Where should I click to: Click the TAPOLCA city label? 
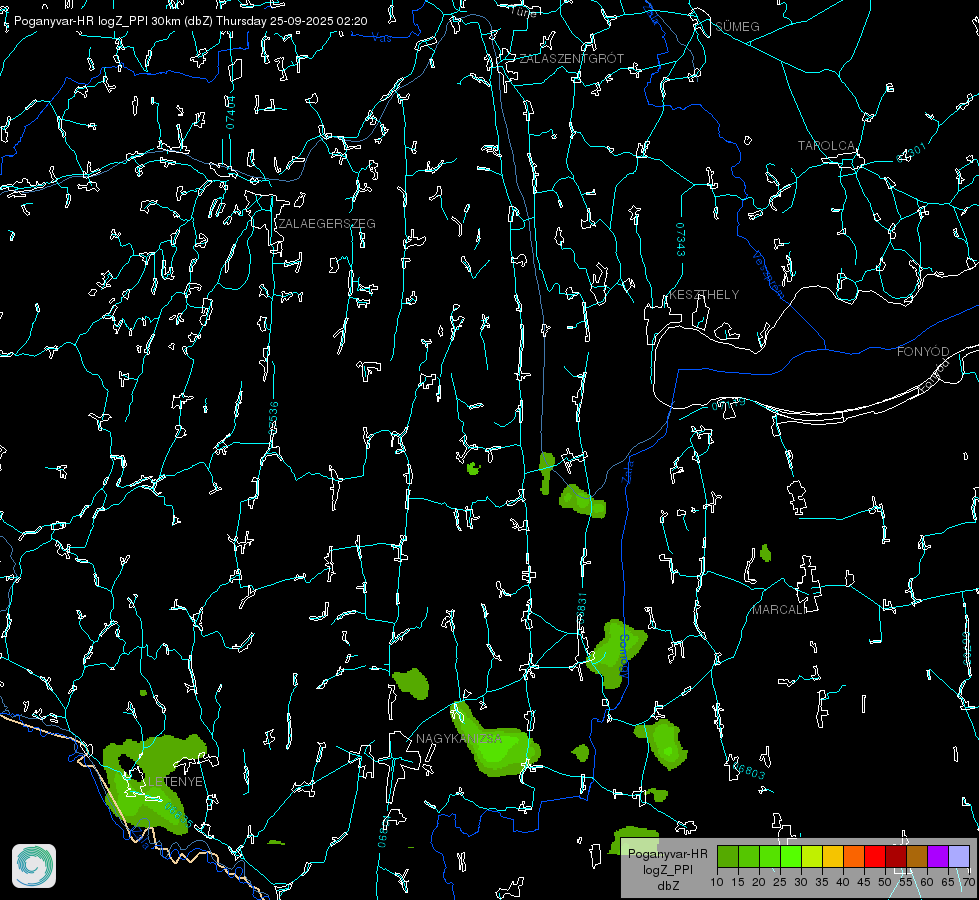click(826, 146)
